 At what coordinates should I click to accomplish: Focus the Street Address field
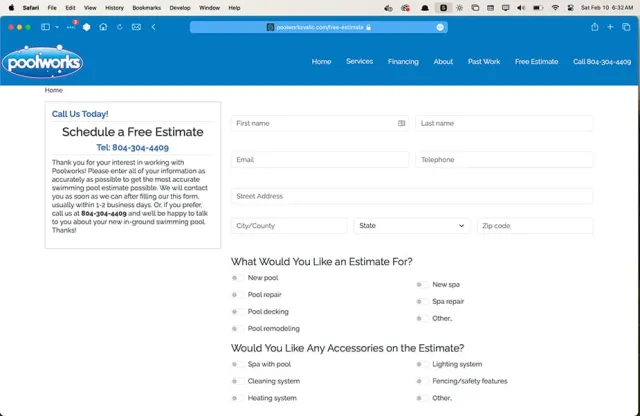point(412,196)
